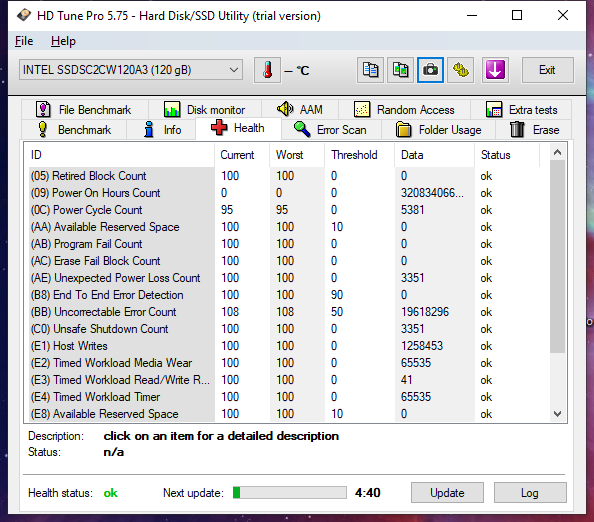Copy screenshot to clipboard toolbar icon
This screenshot has height=522, width=594.
point(400,70)
